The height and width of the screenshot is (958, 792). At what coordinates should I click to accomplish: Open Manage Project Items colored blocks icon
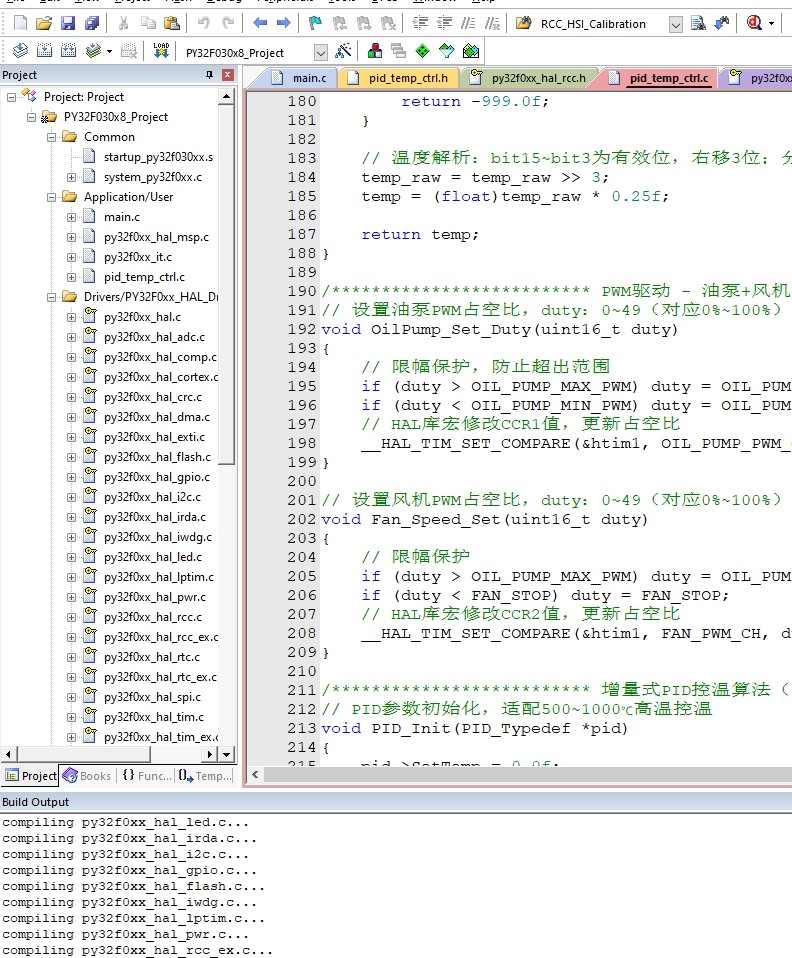click(375, 51)
